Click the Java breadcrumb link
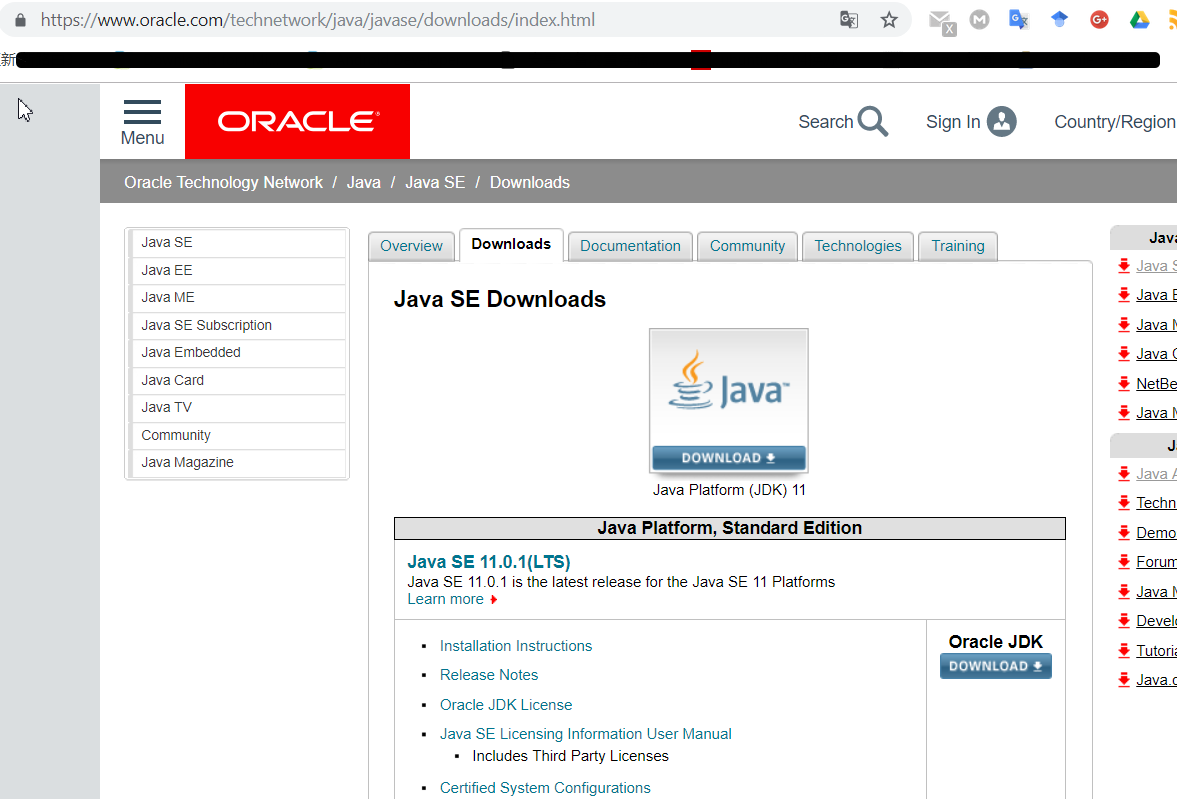Image resolution: width=1177 pixels, height=799 pixels. click(x=363, y=182)
